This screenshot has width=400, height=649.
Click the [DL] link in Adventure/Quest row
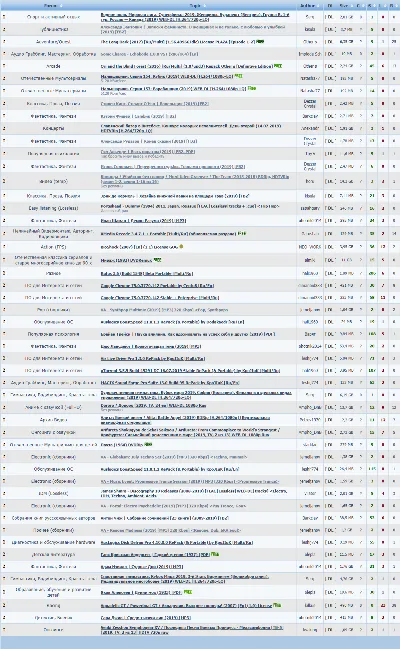coord(330,42)
